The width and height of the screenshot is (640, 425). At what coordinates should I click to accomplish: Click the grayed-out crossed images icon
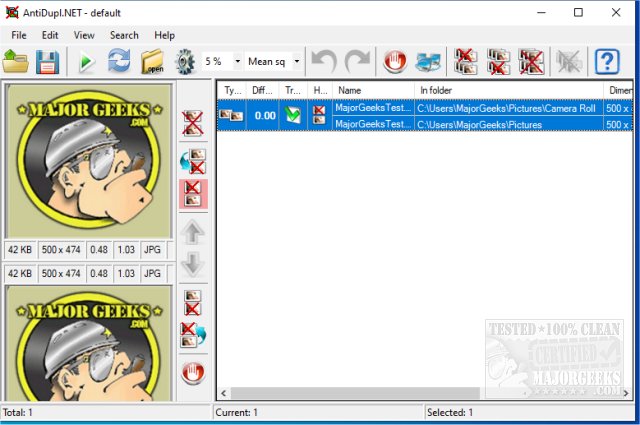pyautogui.click(x=569, y=62)
